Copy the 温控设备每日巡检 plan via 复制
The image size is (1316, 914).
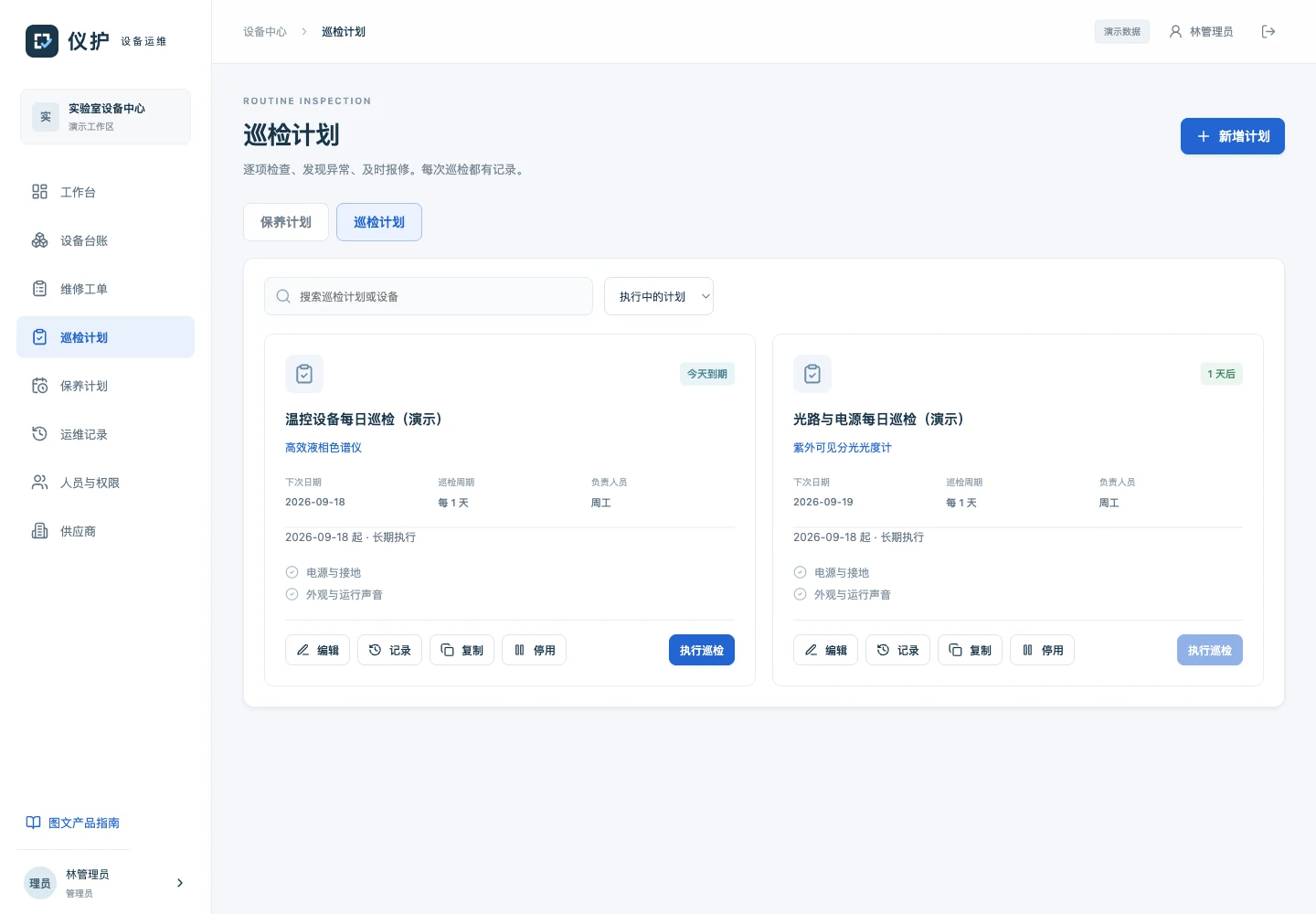click(x=462, y=650)
